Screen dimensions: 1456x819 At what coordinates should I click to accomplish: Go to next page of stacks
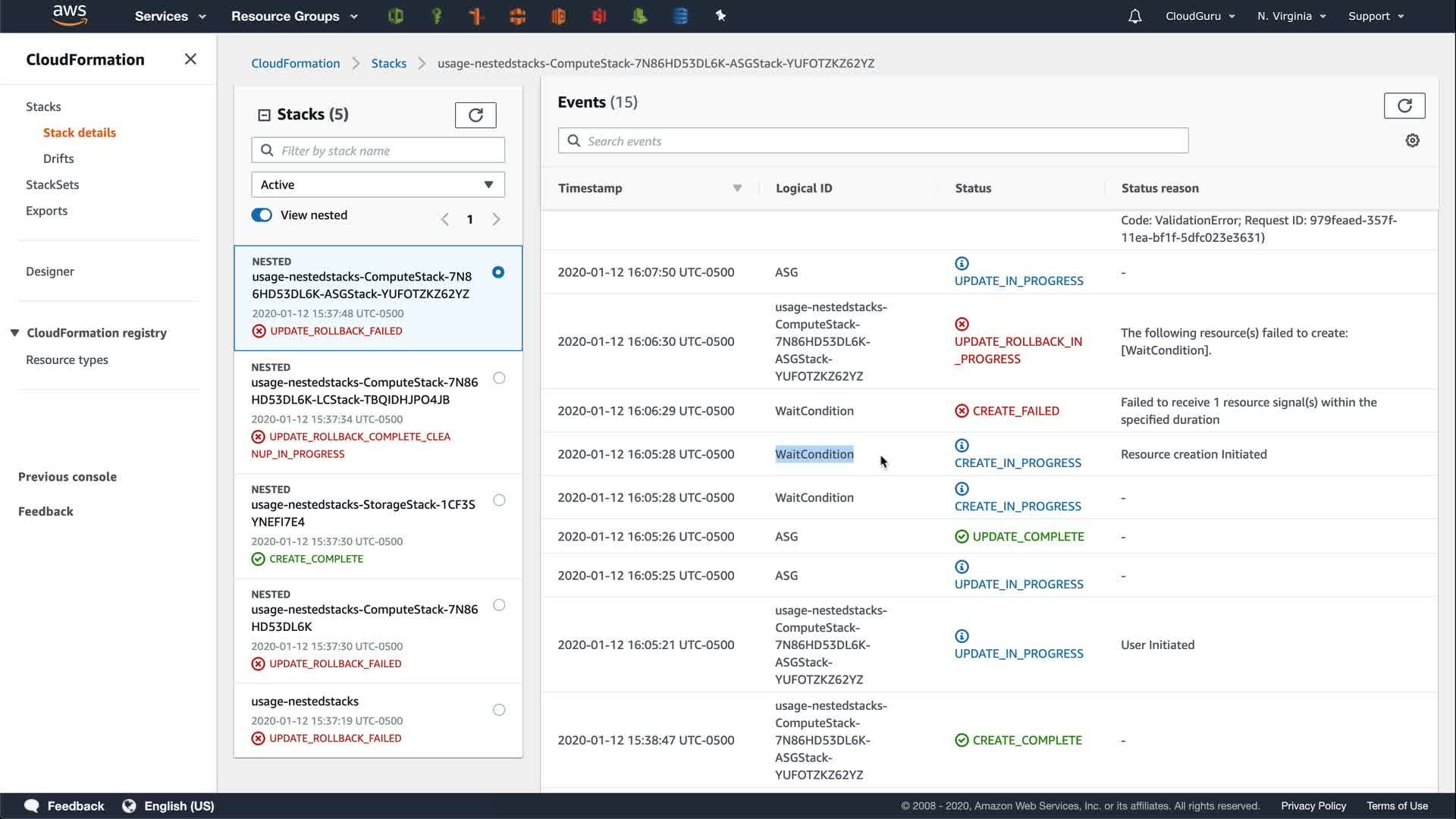pyautogui.click(x=496, y=220)
